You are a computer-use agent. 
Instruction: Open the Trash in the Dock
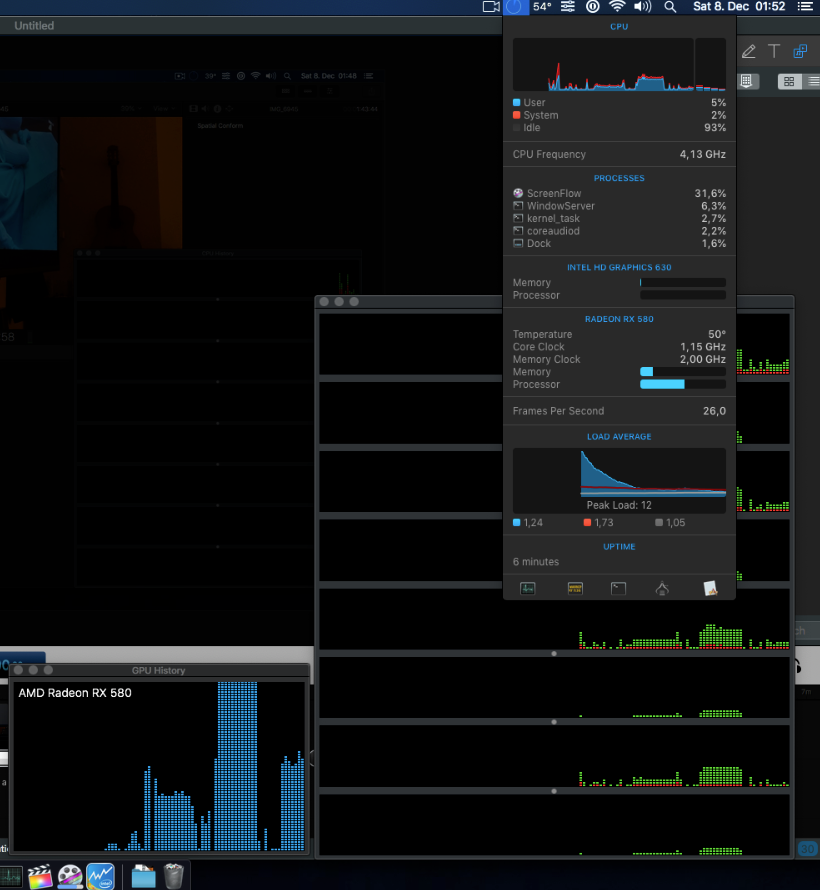click(174, 877)
